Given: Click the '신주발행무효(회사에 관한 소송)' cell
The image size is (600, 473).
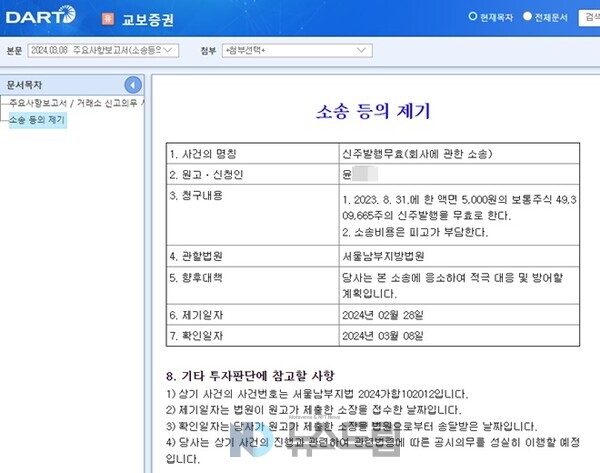Looking at the screenshot, I should click(x=459, y=154).
